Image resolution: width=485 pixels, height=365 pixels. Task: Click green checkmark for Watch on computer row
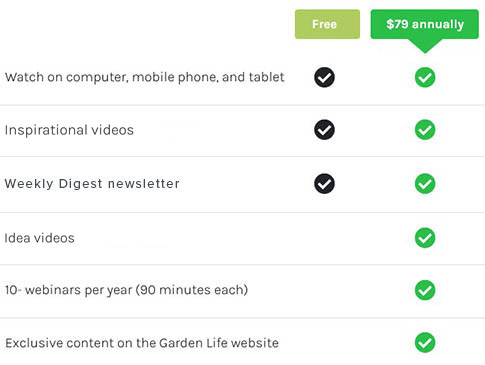(425, 77)
